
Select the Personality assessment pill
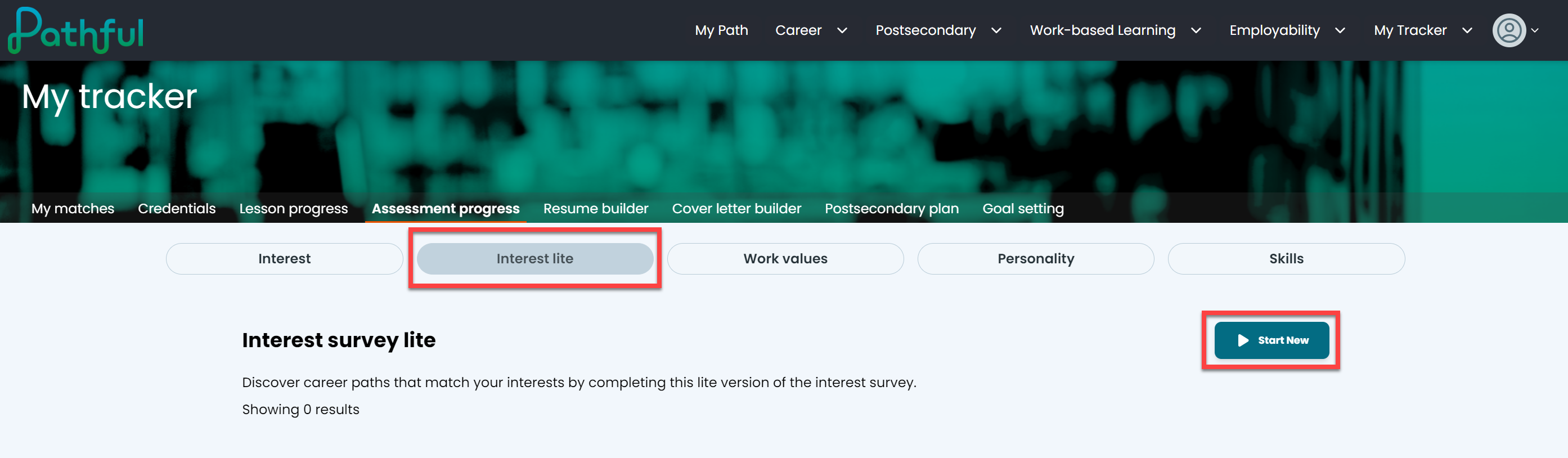click(x=1035, y=259)
